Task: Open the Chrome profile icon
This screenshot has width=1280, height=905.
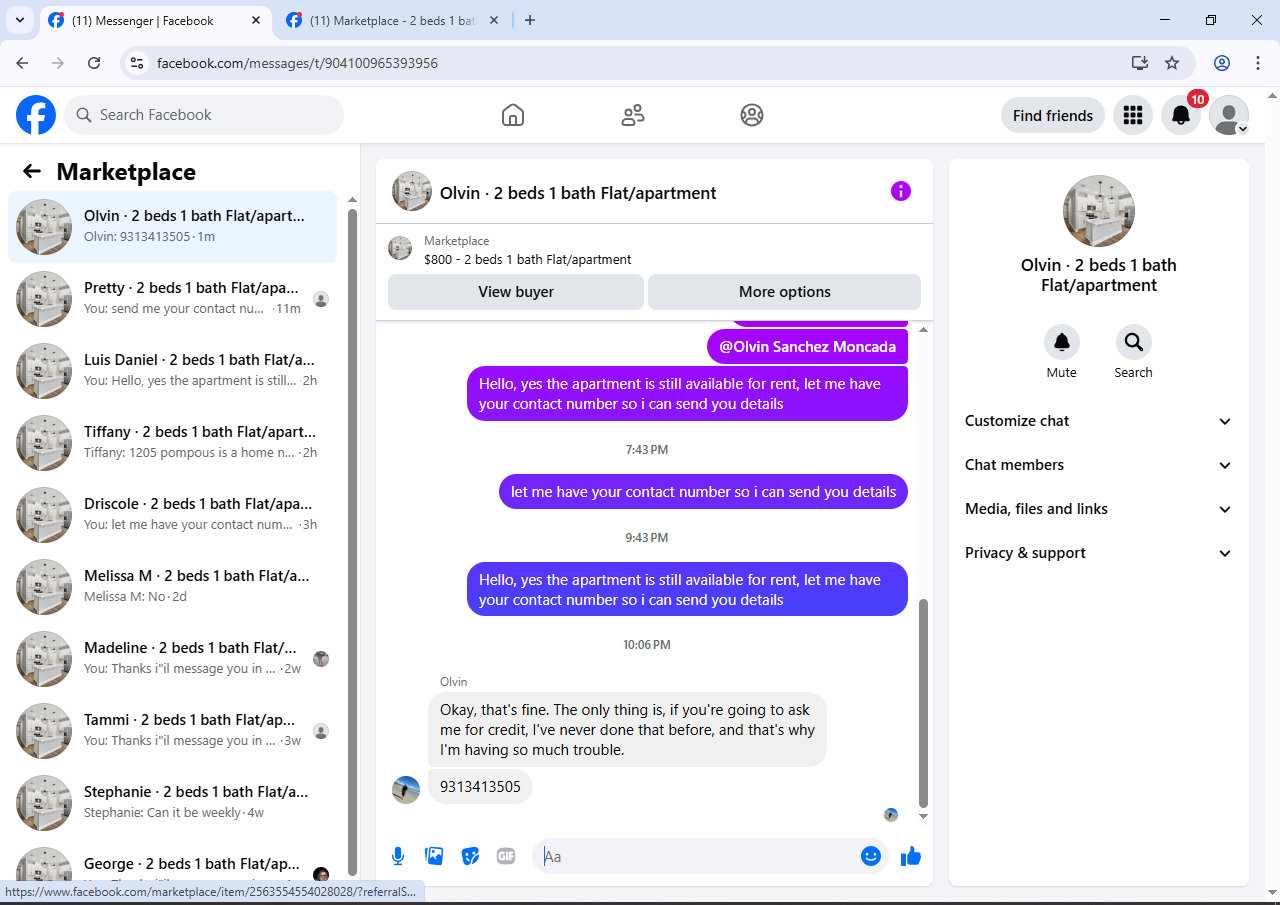Action: [x=1222, y=63]
